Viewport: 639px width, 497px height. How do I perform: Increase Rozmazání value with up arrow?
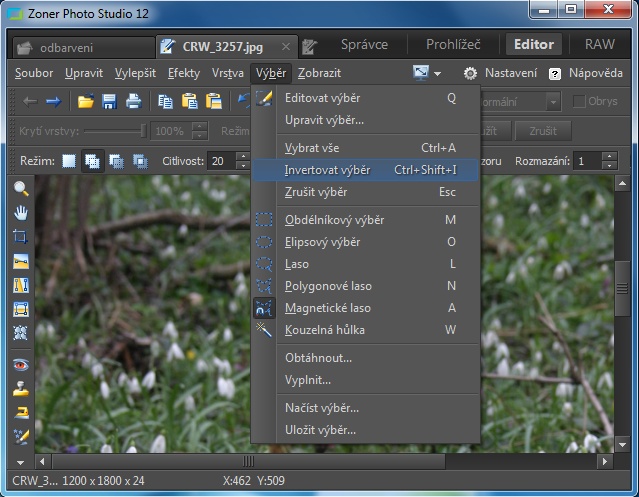click(x=609, y=156)
